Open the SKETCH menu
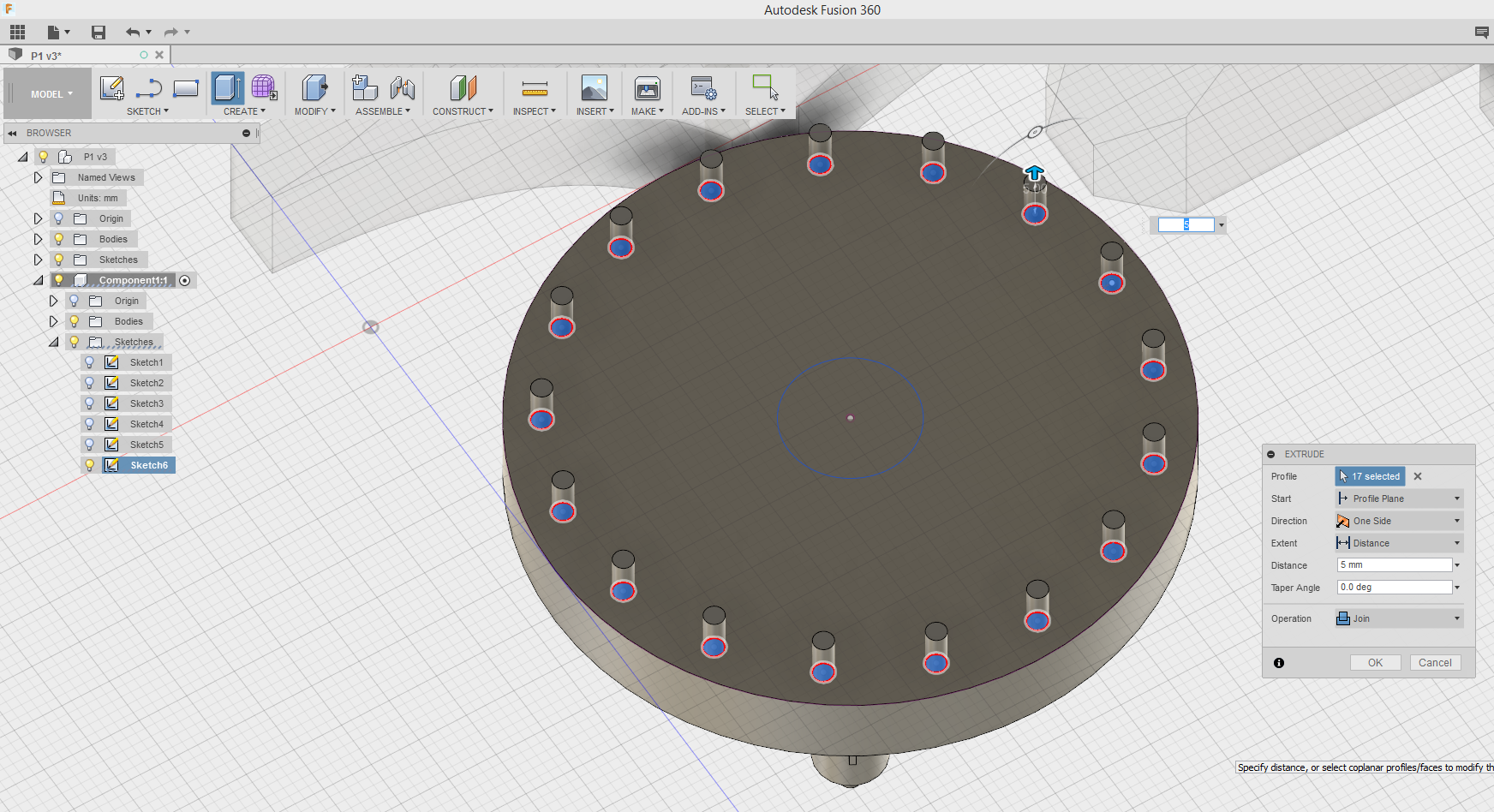 [x=147, y=111]
